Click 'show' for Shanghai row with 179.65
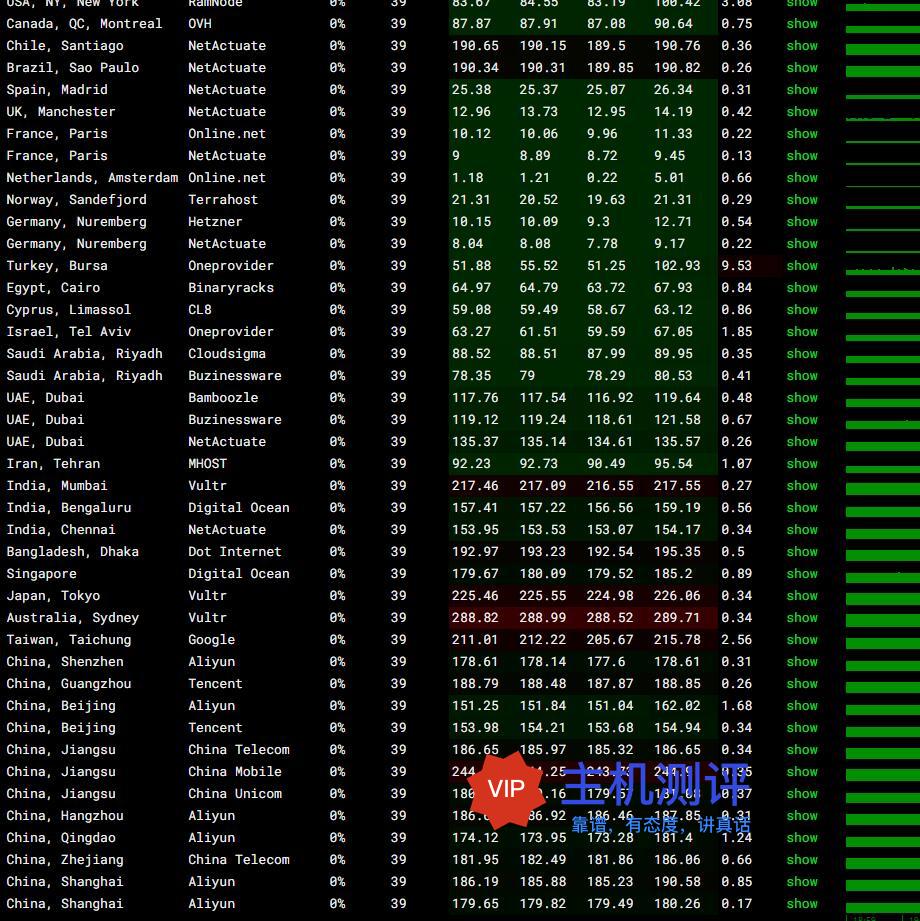This screenshot has width=920, height=921. point(802,904)
